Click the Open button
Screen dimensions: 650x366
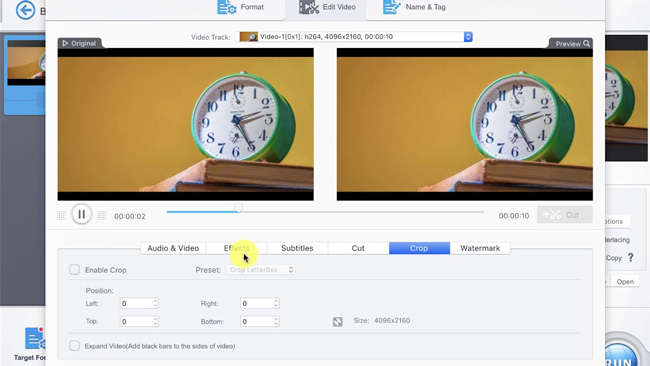point(625,282)
